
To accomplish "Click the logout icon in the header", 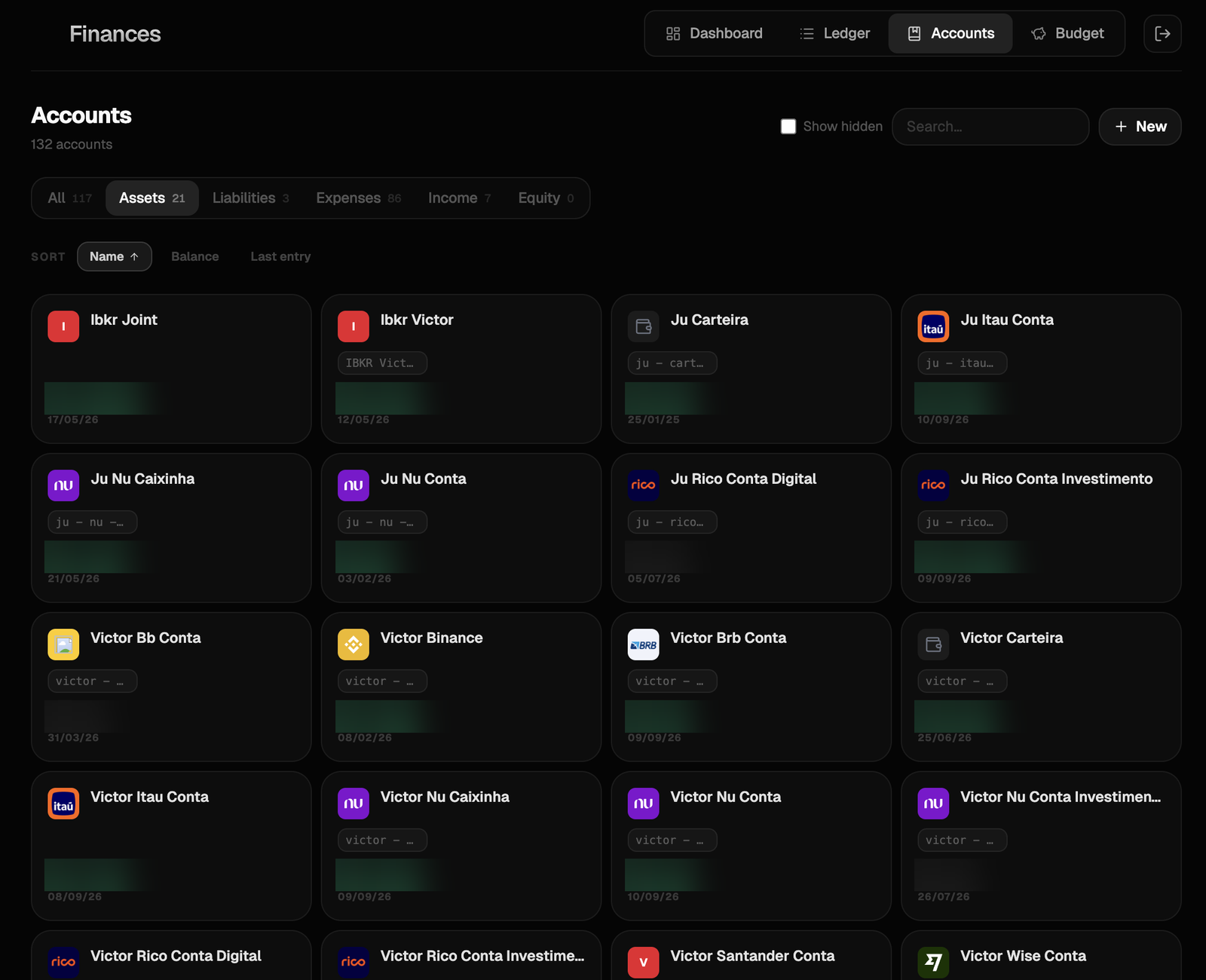I will (1162, 33).
